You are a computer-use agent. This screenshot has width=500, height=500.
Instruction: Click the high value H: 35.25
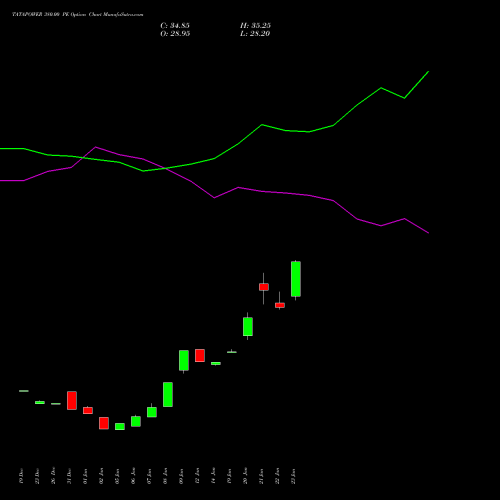pyautogui.click(x=255, y=26)
